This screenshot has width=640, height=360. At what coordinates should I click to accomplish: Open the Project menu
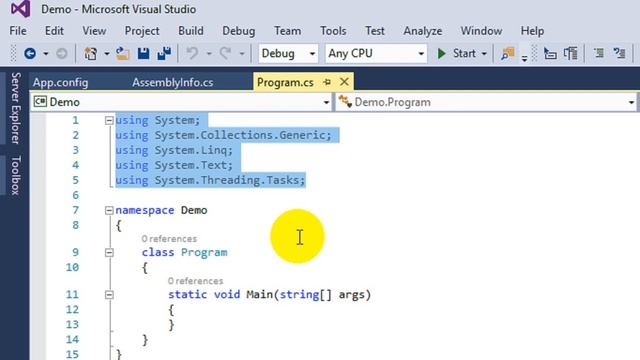142,31
